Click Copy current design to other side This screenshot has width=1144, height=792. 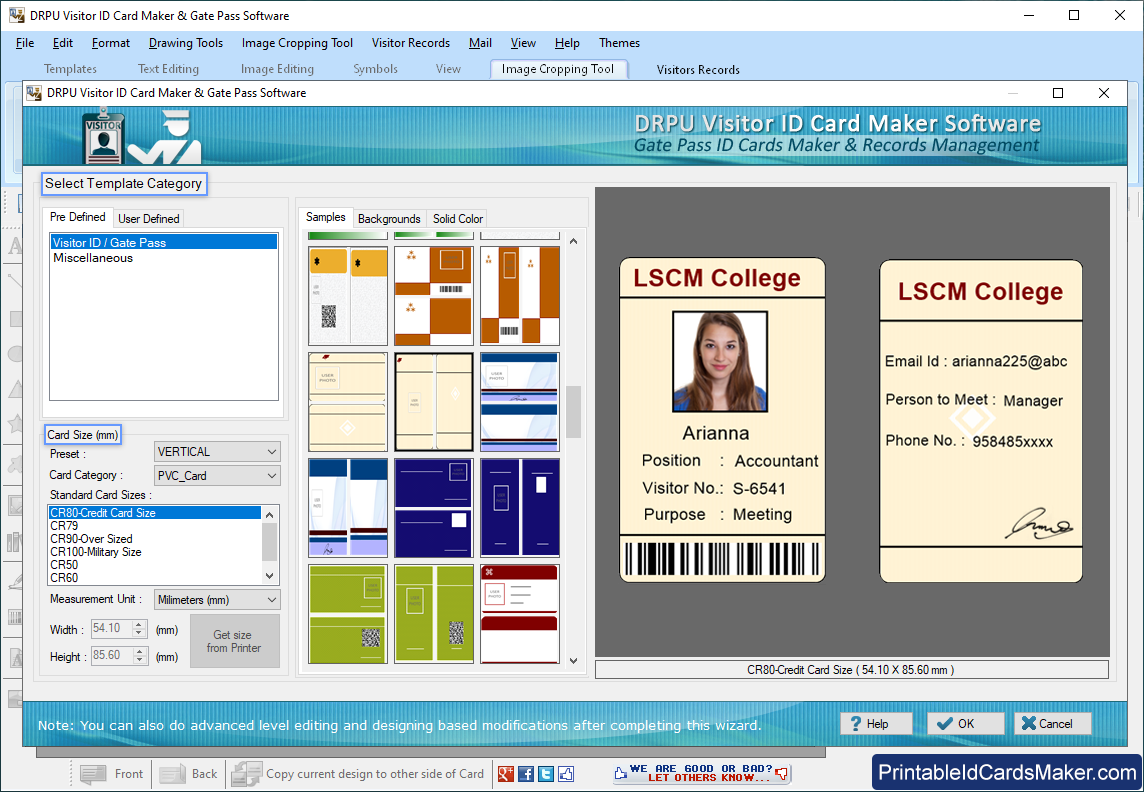(x=358, y=774)
